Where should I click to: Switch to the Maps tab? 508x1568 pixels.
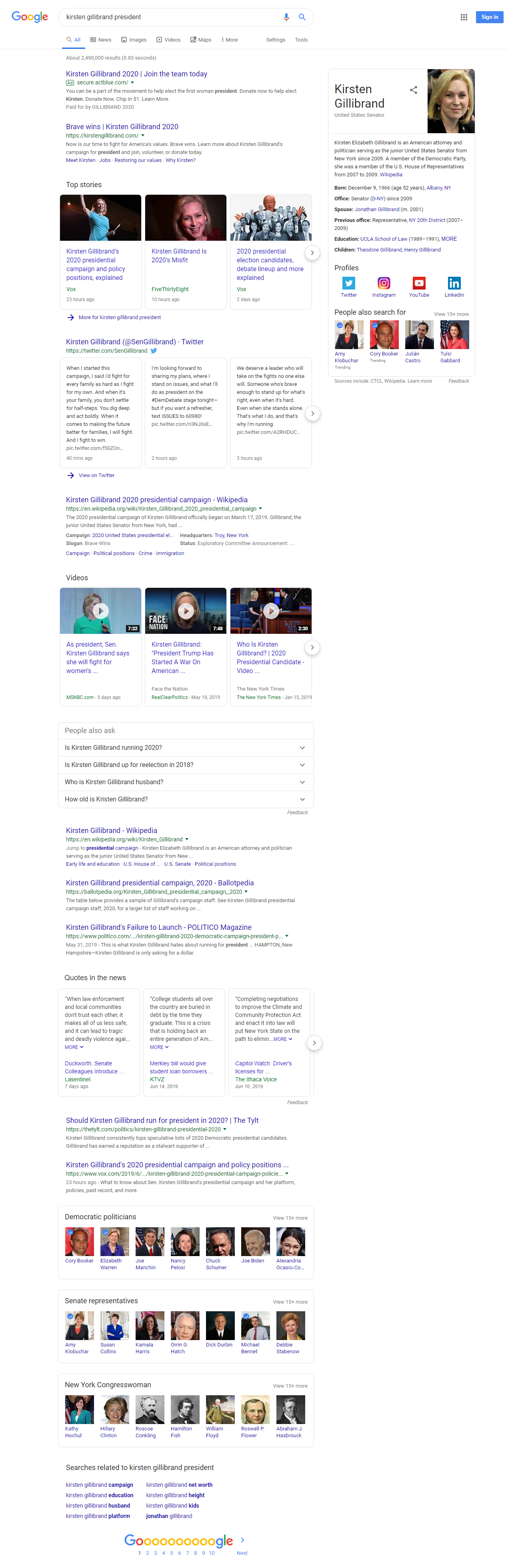coord(201,40)
